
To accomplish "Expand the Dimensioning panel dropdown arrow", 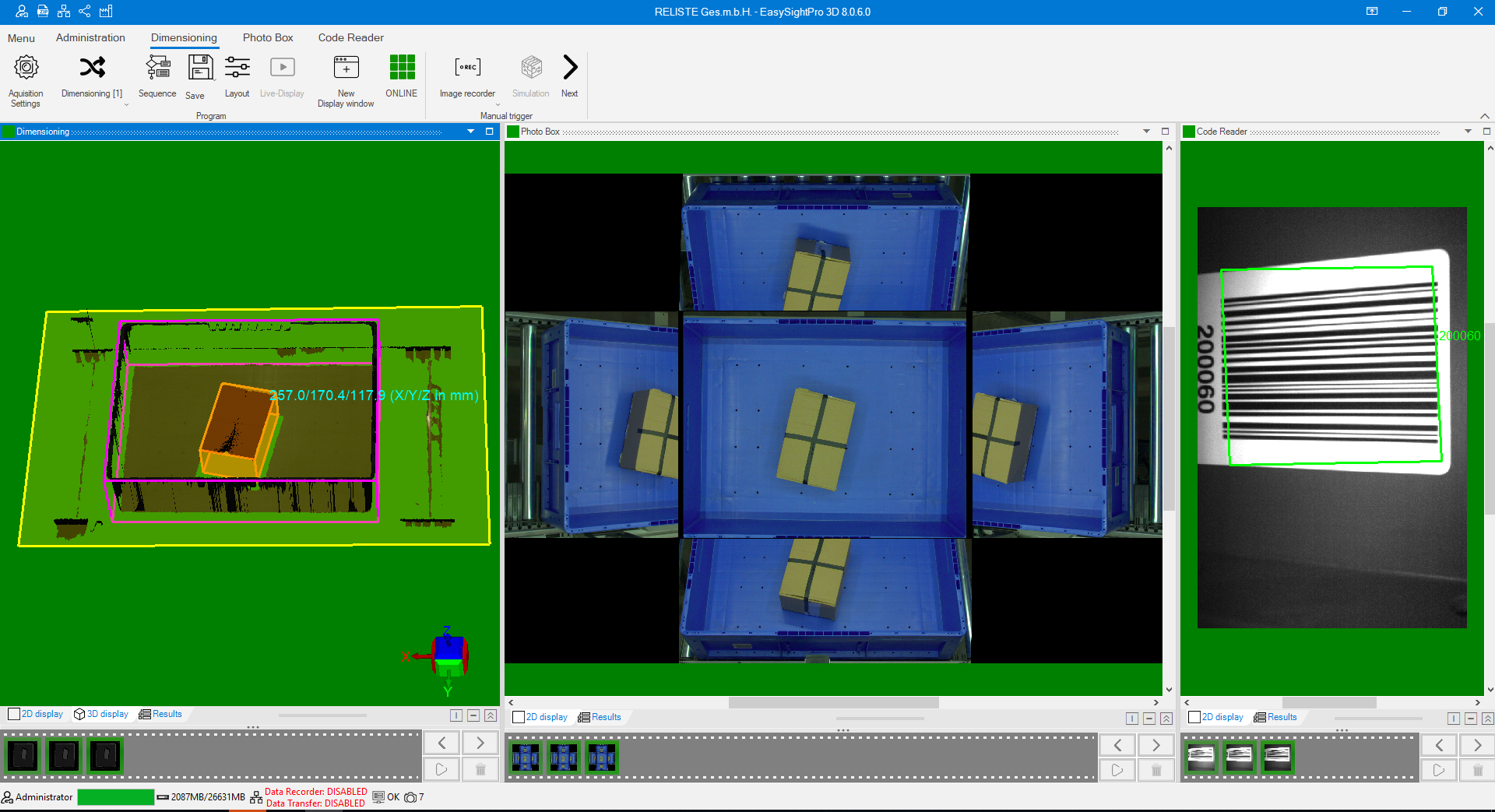I will tap(471, 132).
